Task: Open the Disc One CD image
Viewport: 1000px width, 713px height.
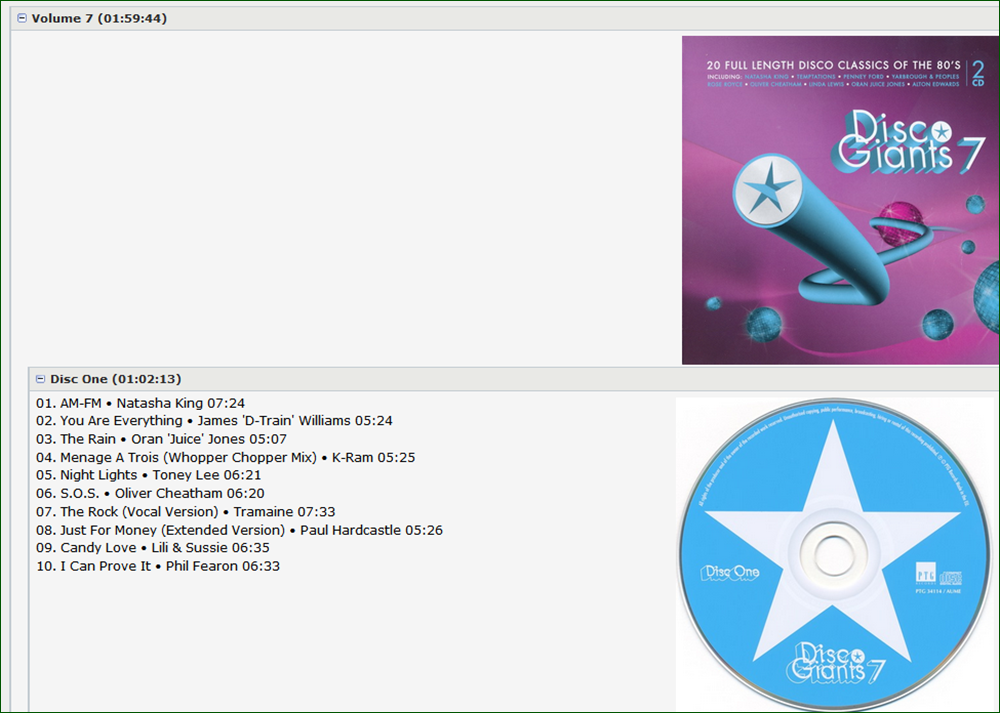Action: (x=835, y=554)
